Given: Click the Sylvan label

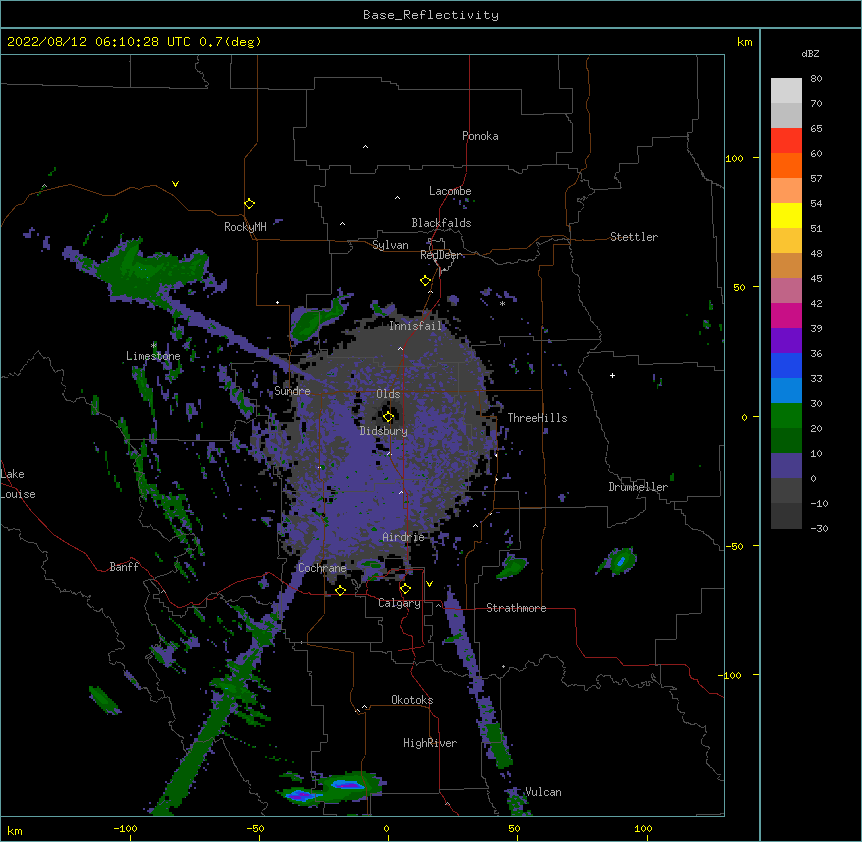Looking at the screenshot, I should (390, 245).
